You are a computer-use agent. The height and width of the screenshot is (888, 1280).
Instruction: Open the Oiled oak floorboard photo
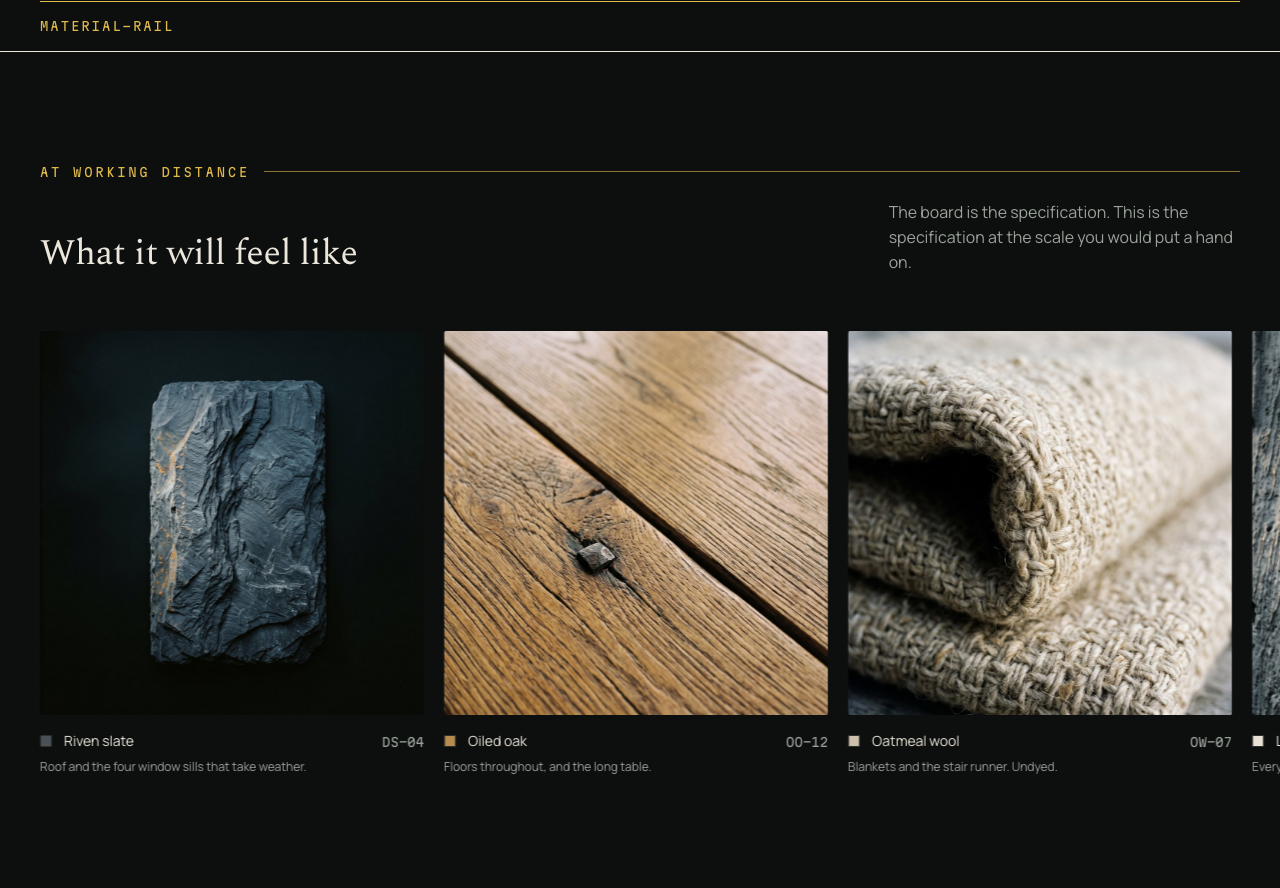(x=636, y=523)
